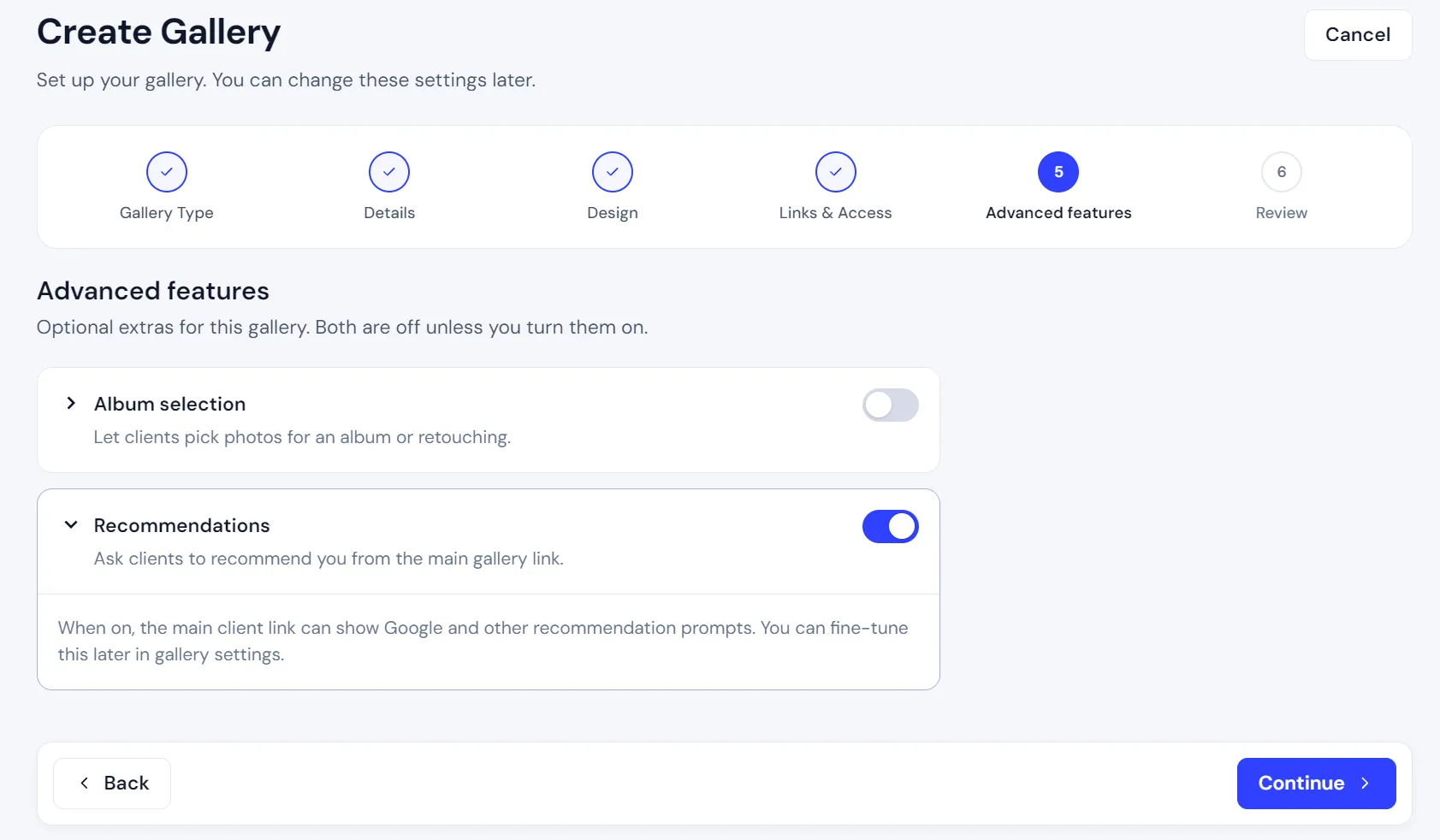The width and height of the screenshot is (1440, 840).
Task: Click the Links & Access checkmark circle
Action: [836, 172]
